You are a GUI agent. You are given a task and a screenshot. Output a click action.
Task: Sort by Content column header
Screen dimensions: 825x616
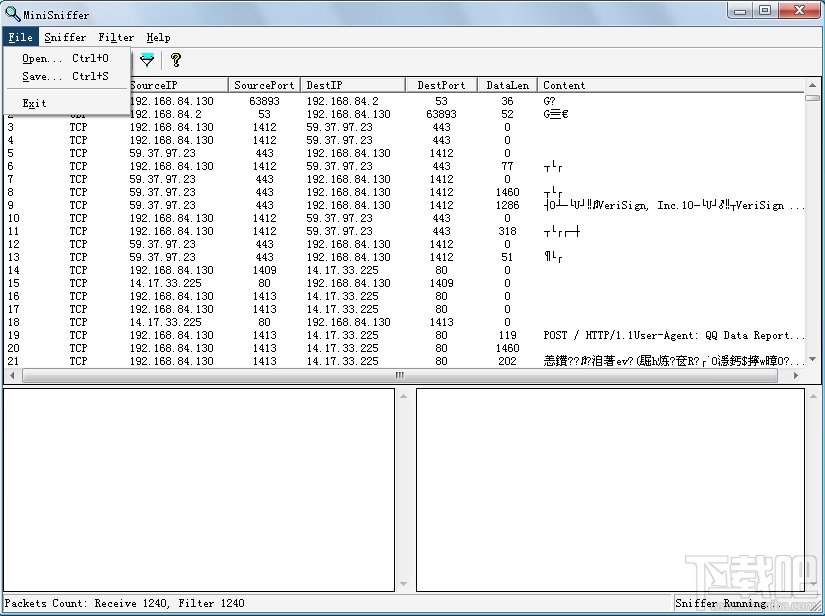(671, 85)
